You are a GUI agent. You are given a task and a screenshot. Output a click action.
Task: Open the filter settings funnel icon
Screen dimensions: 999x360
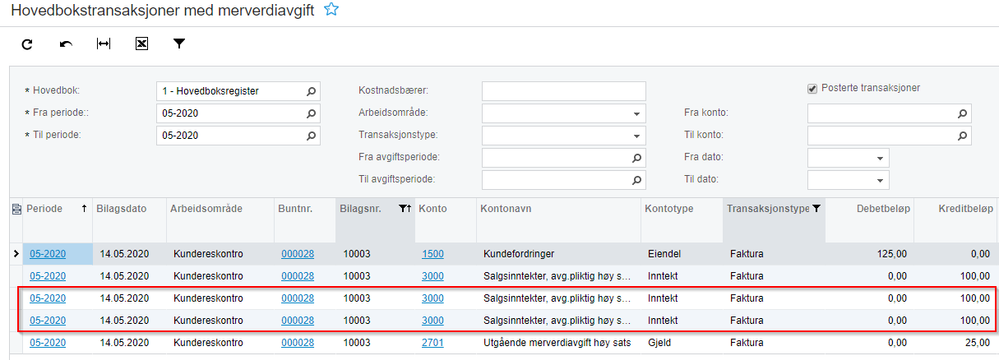coord(180,43)
